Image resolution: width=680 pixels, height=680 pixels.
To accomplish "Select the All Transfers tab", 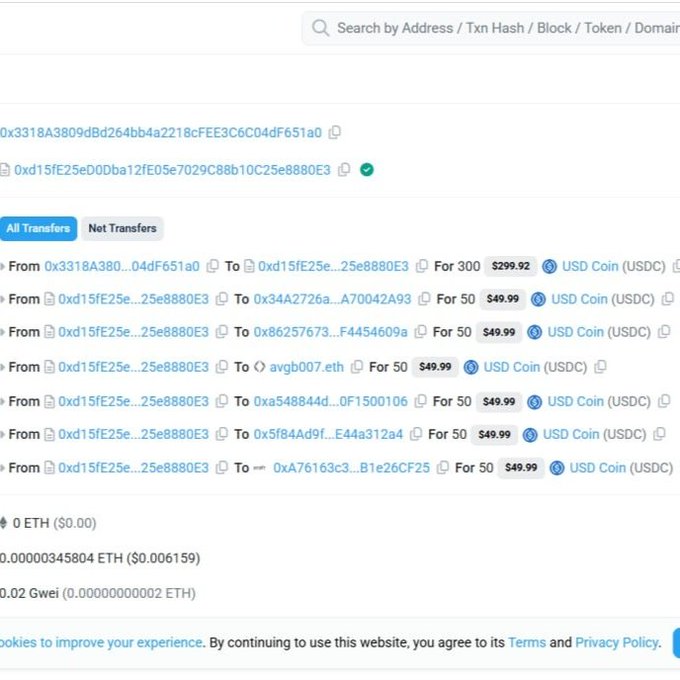I will pyautogui.click(x=38, y=228).
